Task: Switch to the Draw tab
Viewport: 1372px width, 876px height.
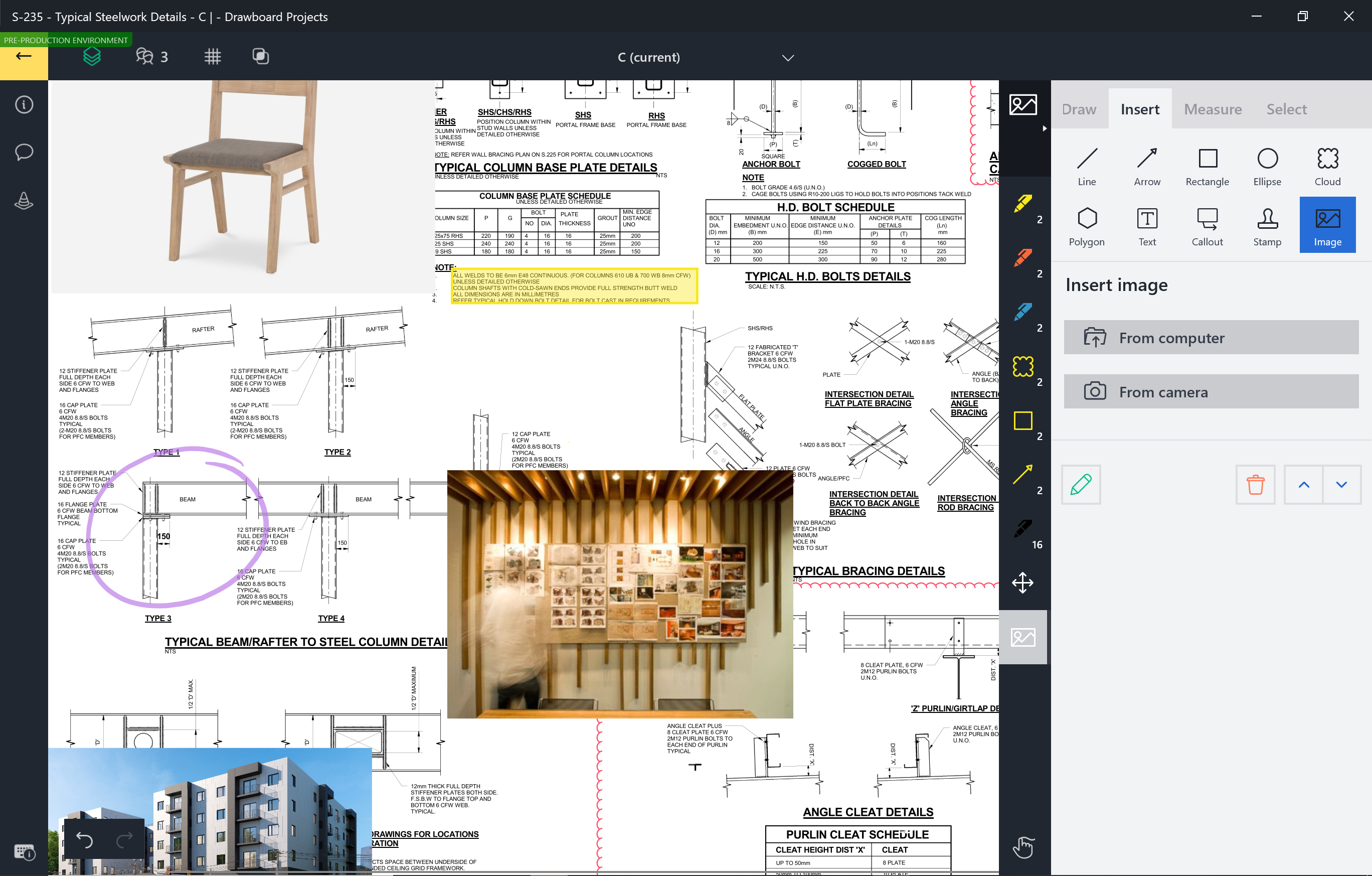Action: pyautogui.click(x=1078, y=109)
